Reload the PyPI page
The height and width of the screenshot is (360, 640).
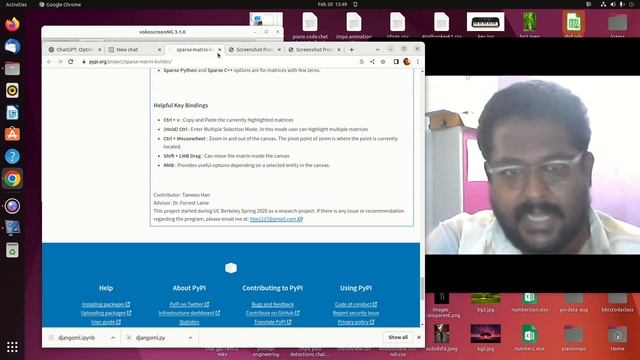tap(71, 62)
